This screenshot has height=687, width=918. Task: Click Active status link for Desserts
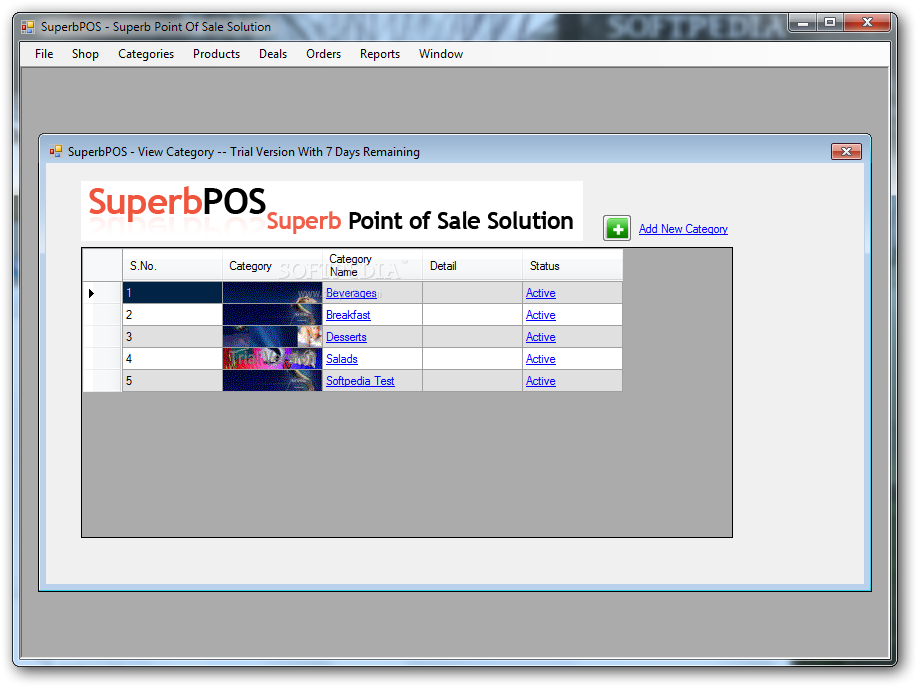(540, 337)
